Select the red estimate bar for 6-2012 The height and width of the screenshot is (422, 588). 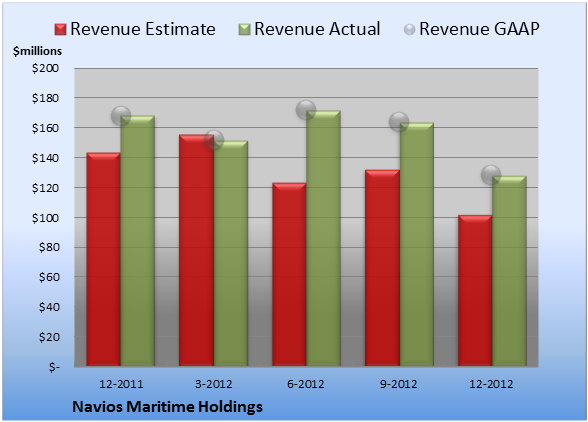point(289,274)
